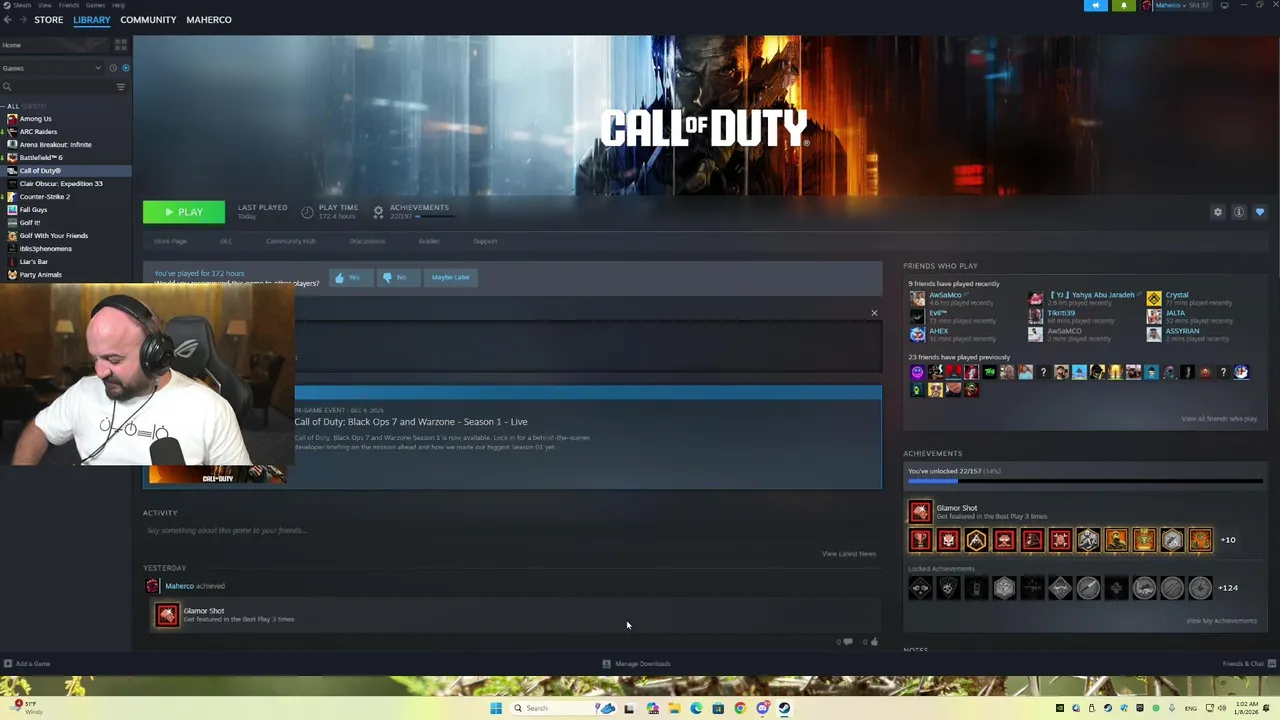This screenshot has width=1280, height=720.
Task: Toggle favorite heart icon
Action: click(1259, 212)
